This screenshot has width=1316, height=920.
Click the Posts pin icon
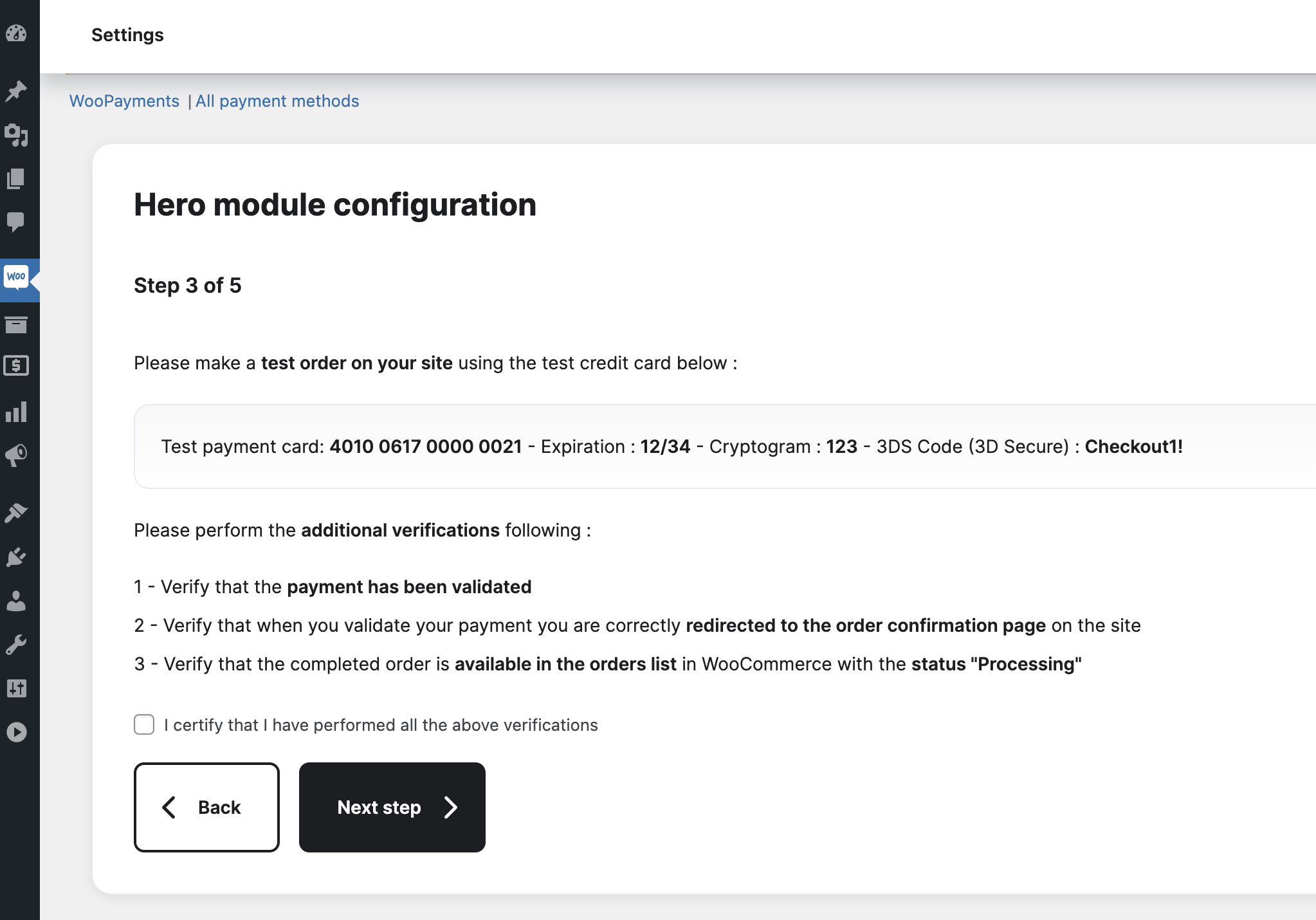click(x=16, y=91)
